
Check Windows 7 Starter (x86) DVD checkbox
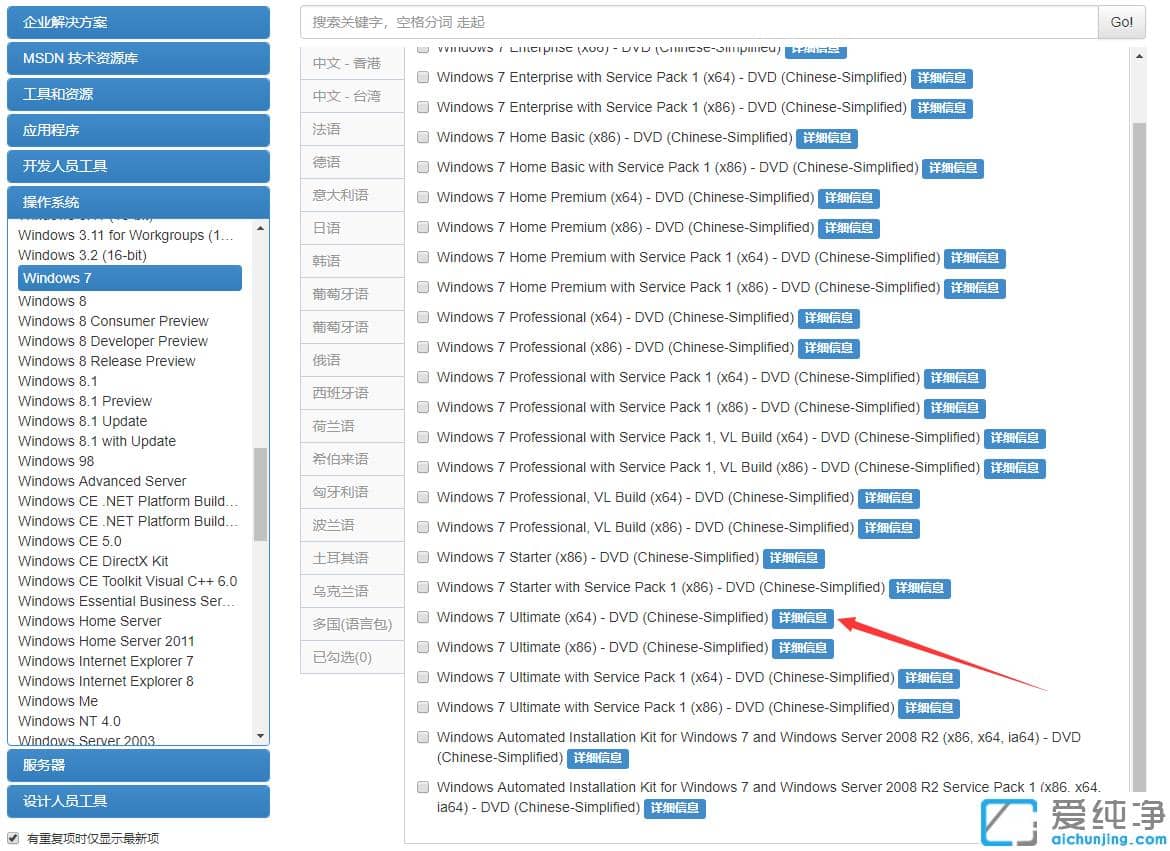coord(423,557)
